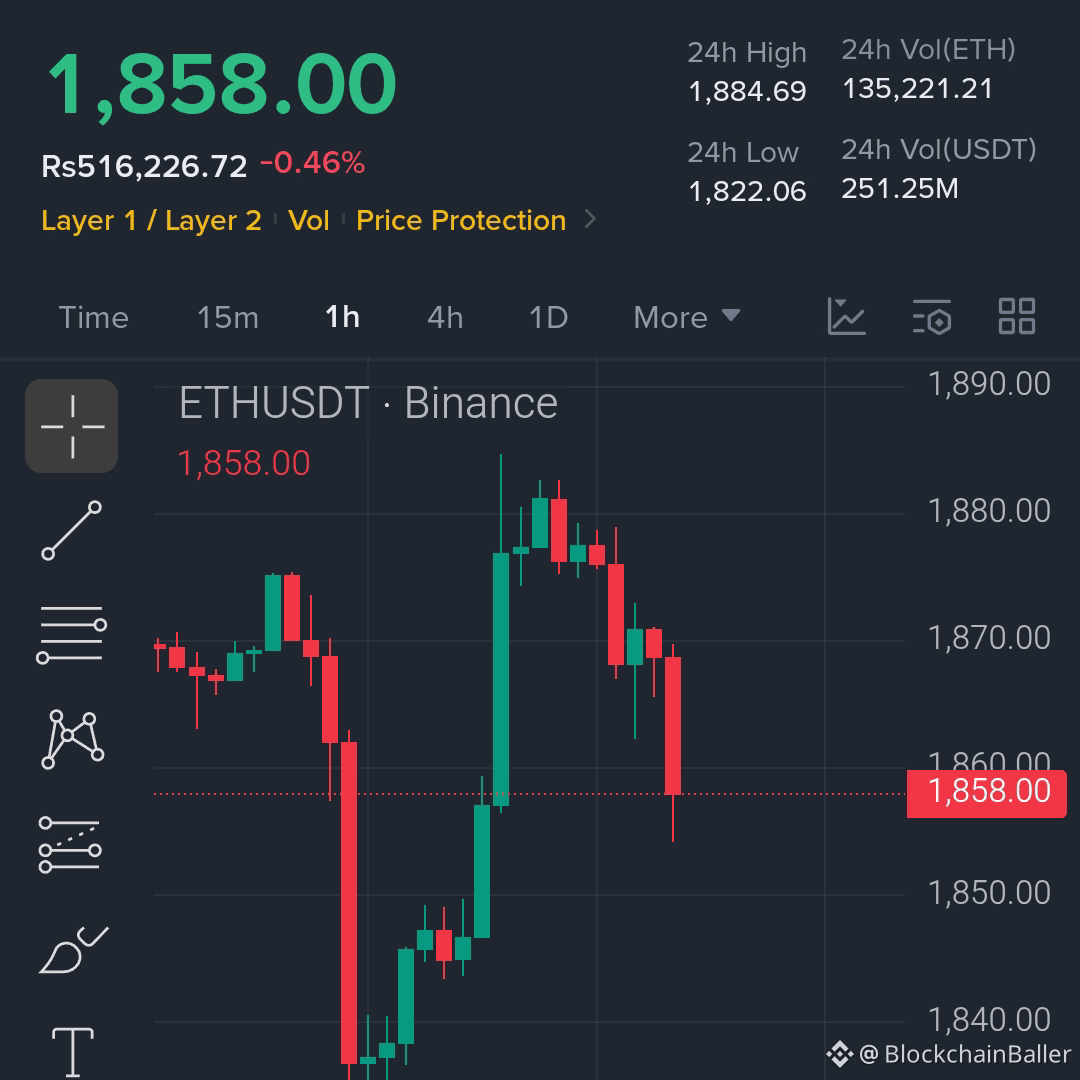Click the 24h Low value 1,822.06
Screen dimensions: 1080x1080
[x=747, y=191]
